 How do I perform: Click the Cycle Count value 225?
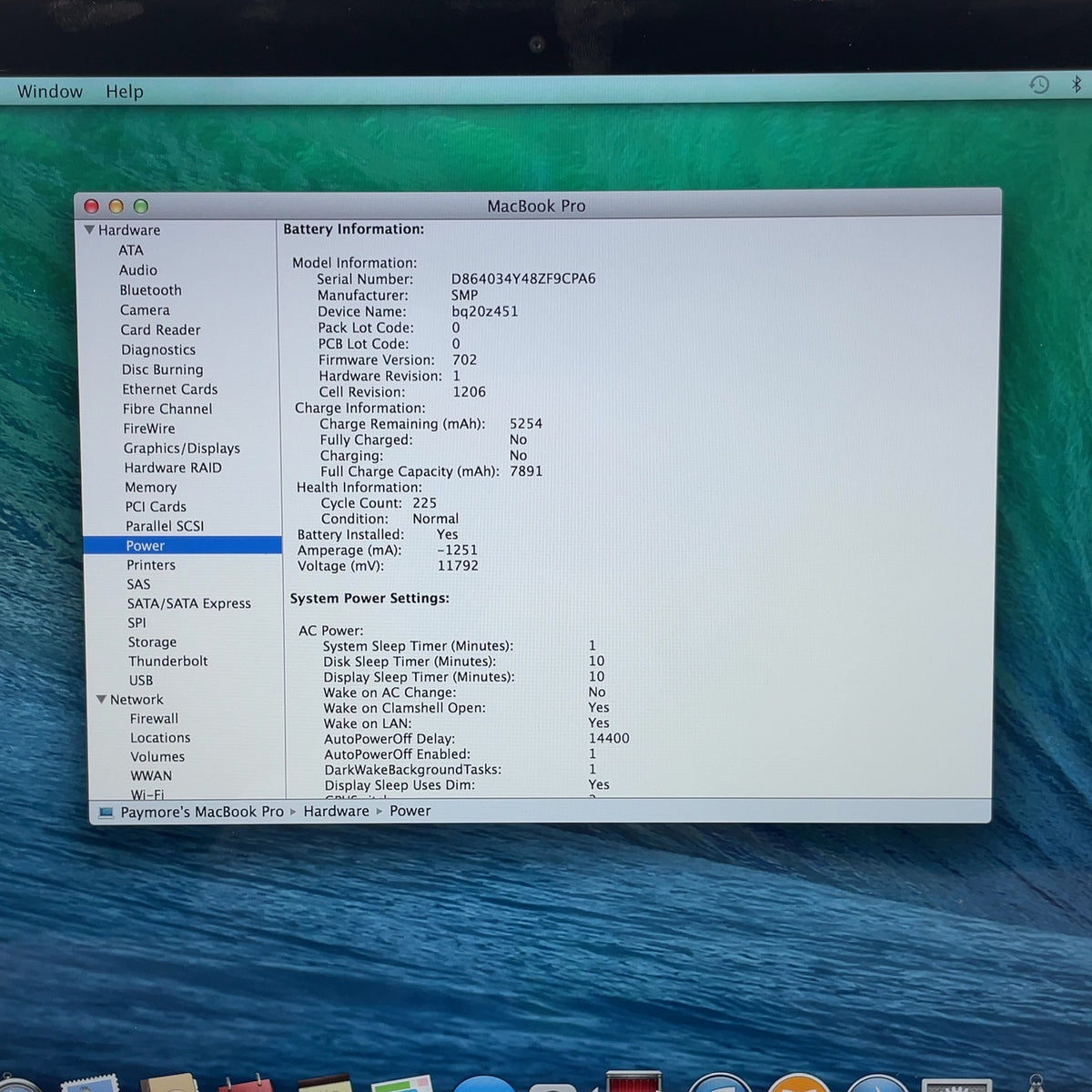click(x=424, y=503)
